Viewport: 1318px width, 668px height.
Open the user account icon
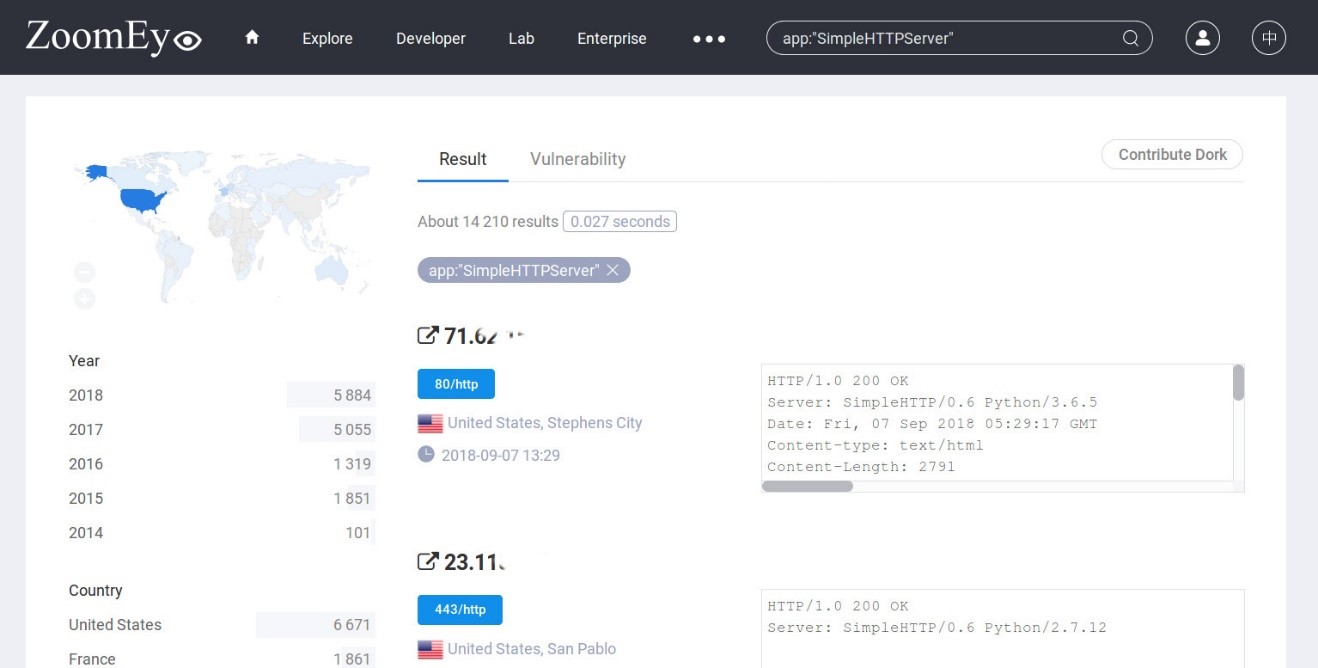[1202, 38]
